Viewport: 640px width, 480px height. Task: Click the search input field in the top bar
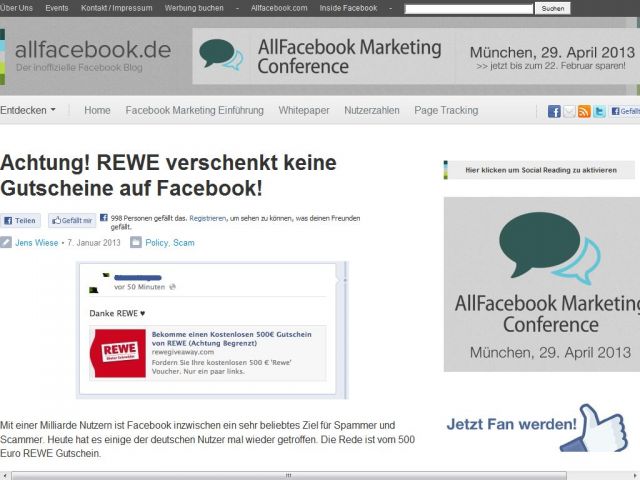(x=468, y=9)
